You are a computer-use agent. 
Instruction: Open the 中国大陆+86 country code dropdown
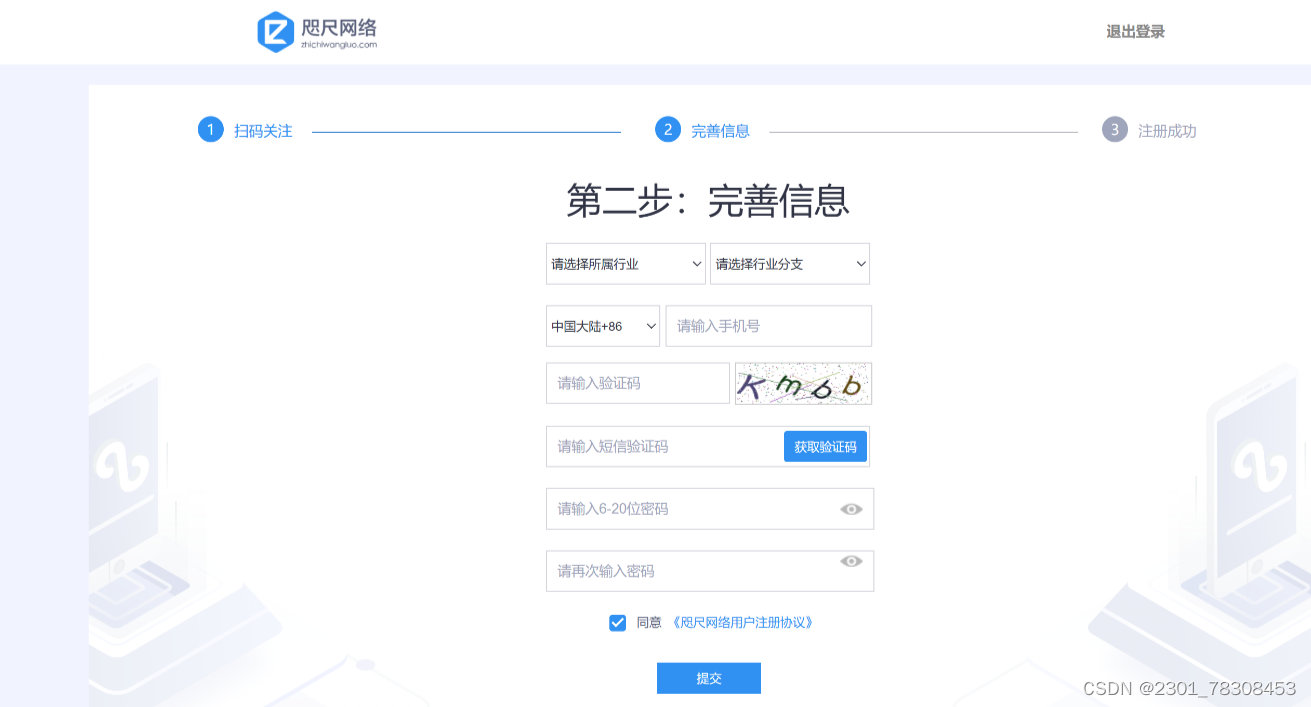[603, 326]
